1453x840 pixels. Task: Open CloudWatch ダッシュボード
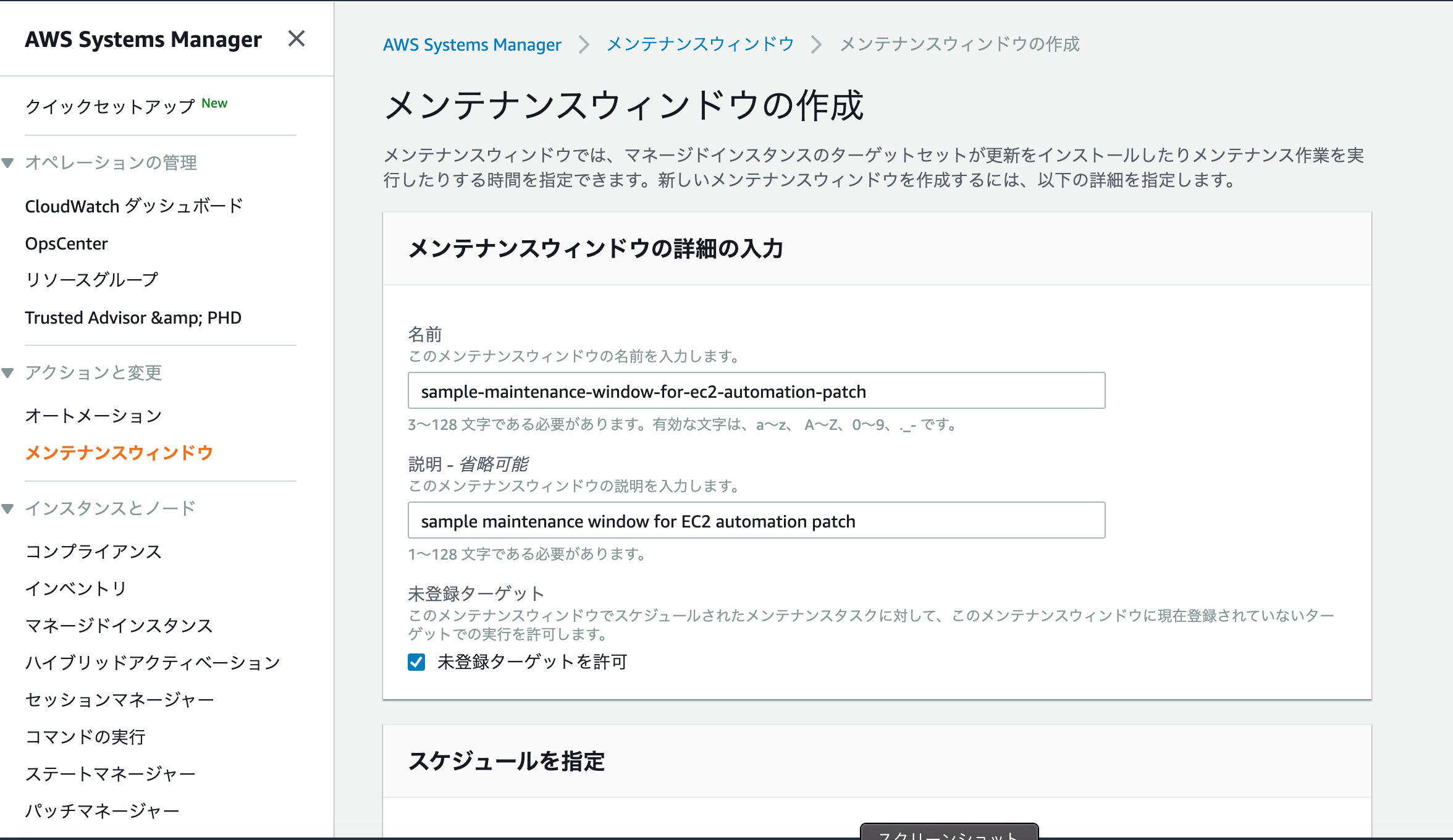coord(134,206)
